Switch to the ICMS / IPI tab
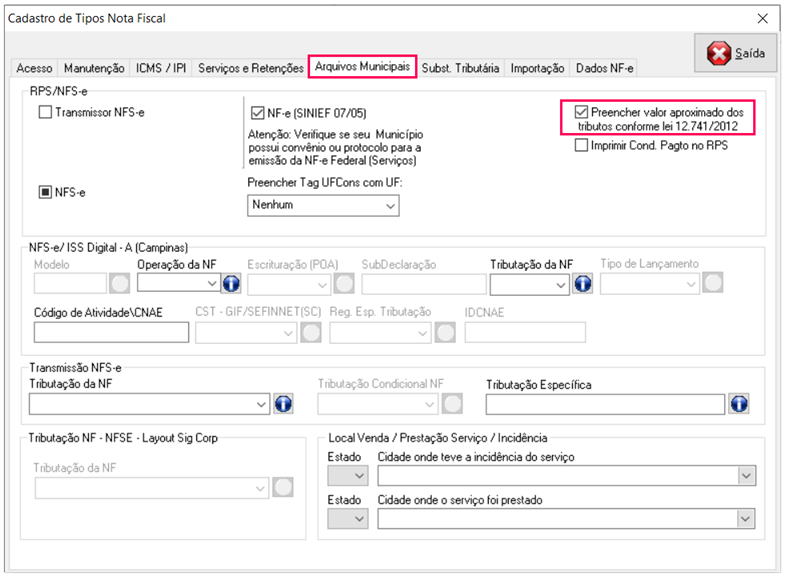 pyautogui.click(x=161, y=69)
